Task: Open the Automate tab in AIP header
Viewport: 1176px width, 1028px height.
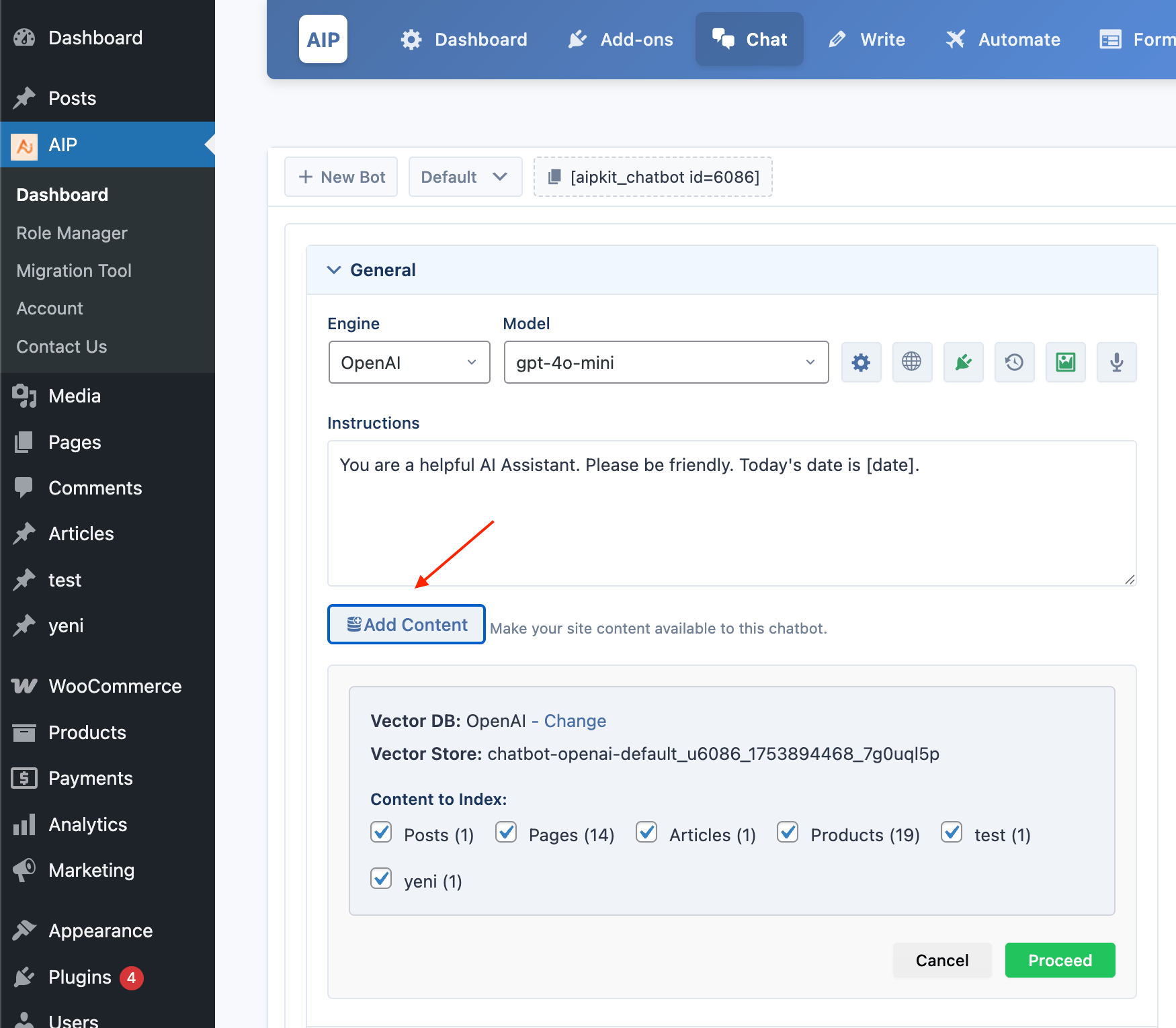Action: click(1003, 39)
